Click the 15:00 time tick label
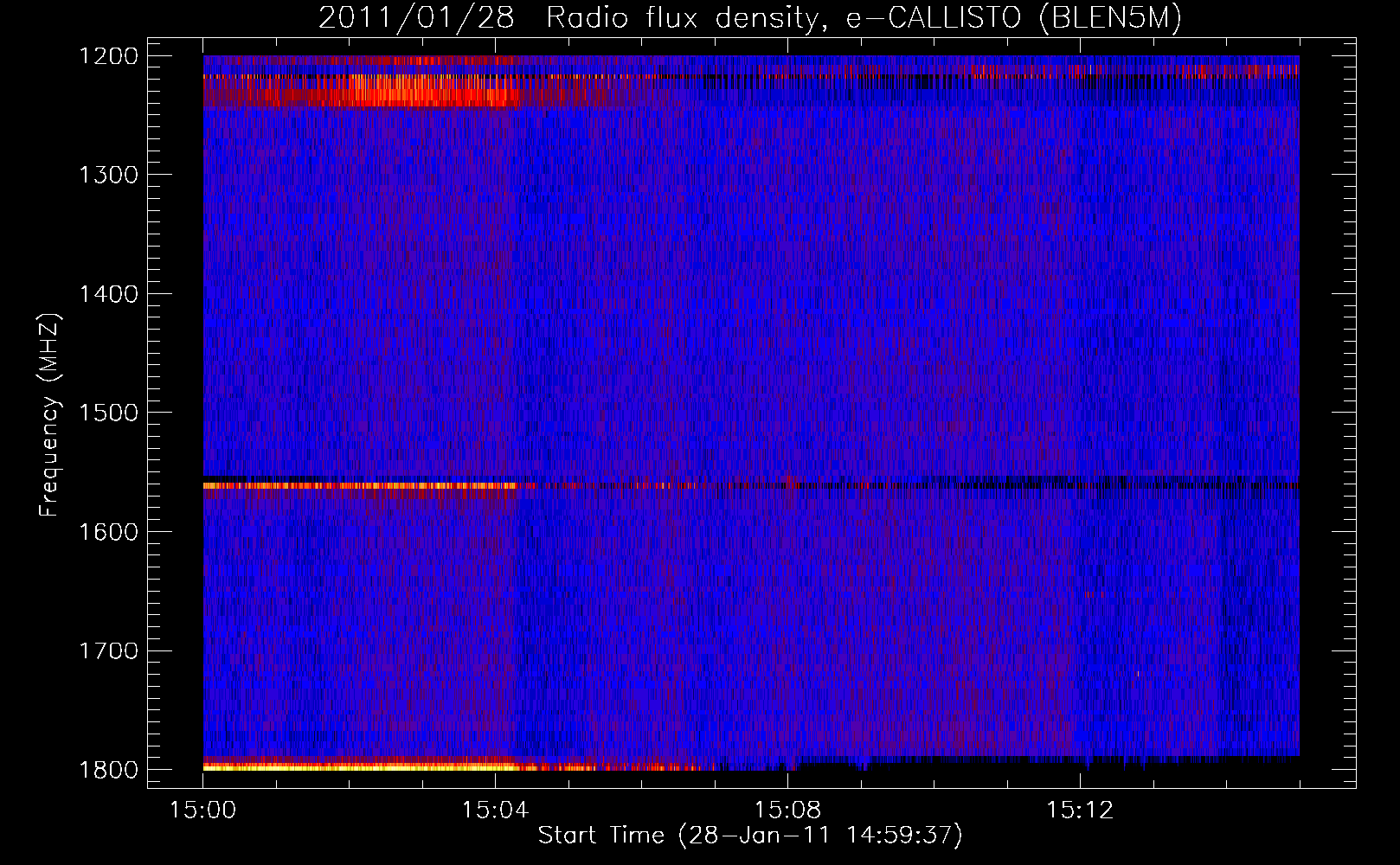1400x865 pixels. 202,811
